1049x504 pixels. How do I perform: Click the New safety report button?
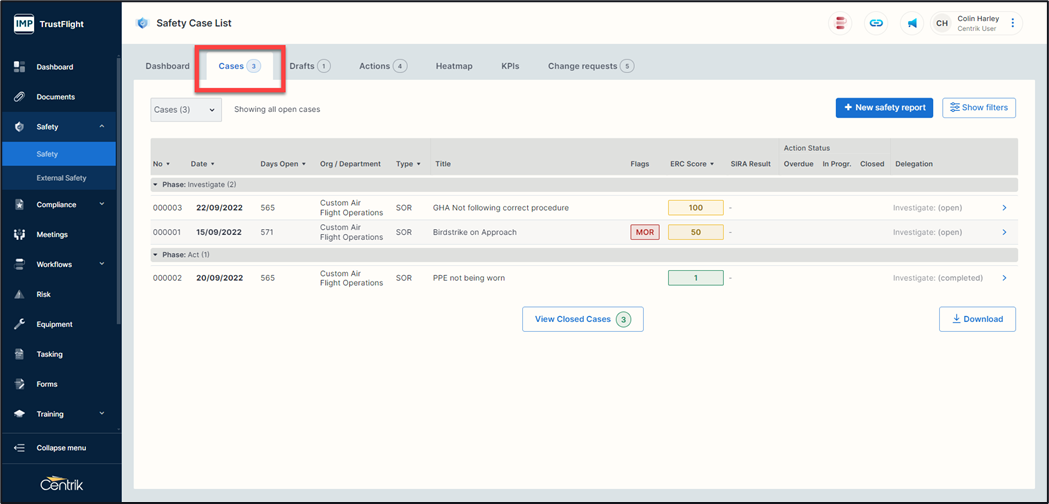[884, 108]
